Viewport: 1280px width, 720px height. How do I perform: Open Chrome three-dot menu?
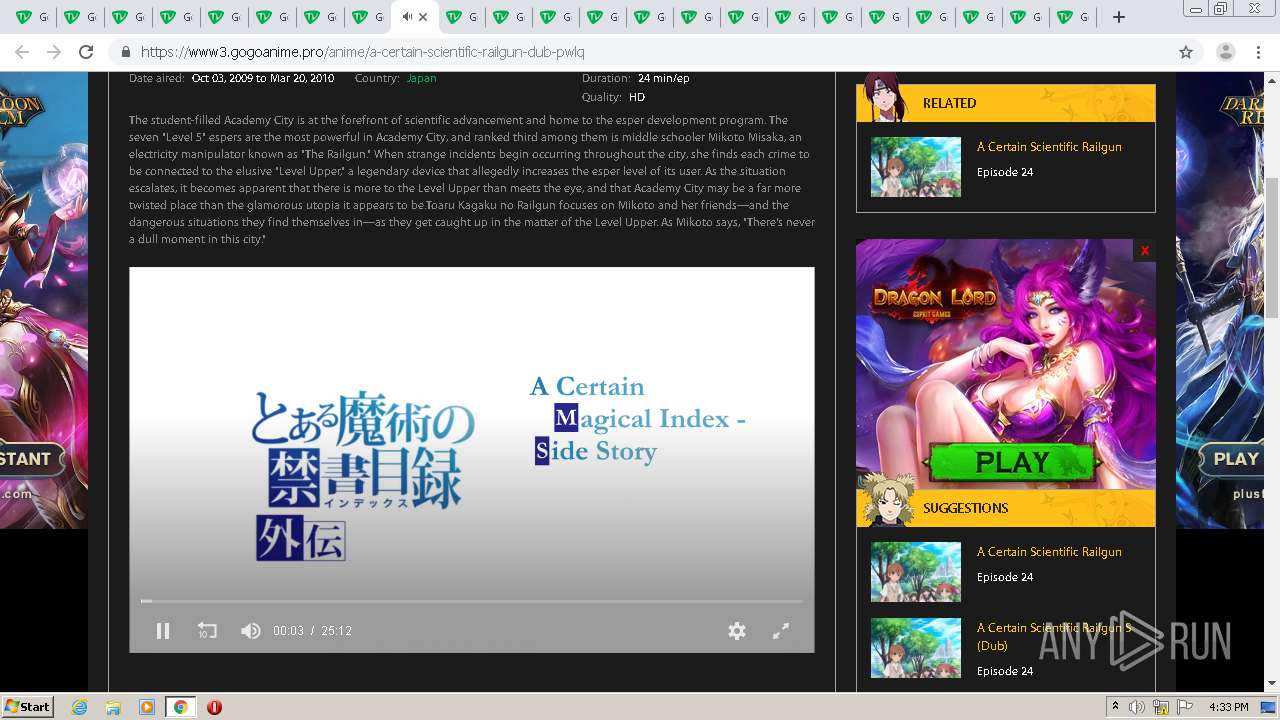(1258, 52)
